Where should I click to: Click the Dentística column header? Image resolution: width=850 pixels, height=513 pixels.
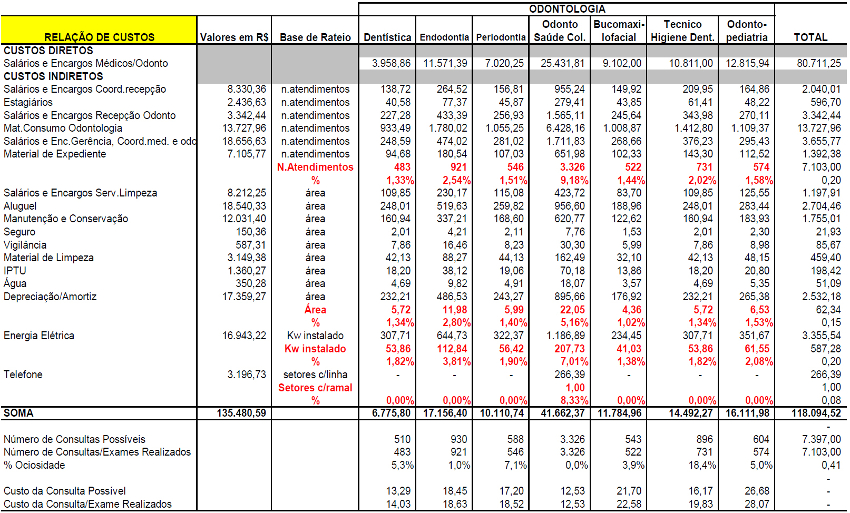388,37
